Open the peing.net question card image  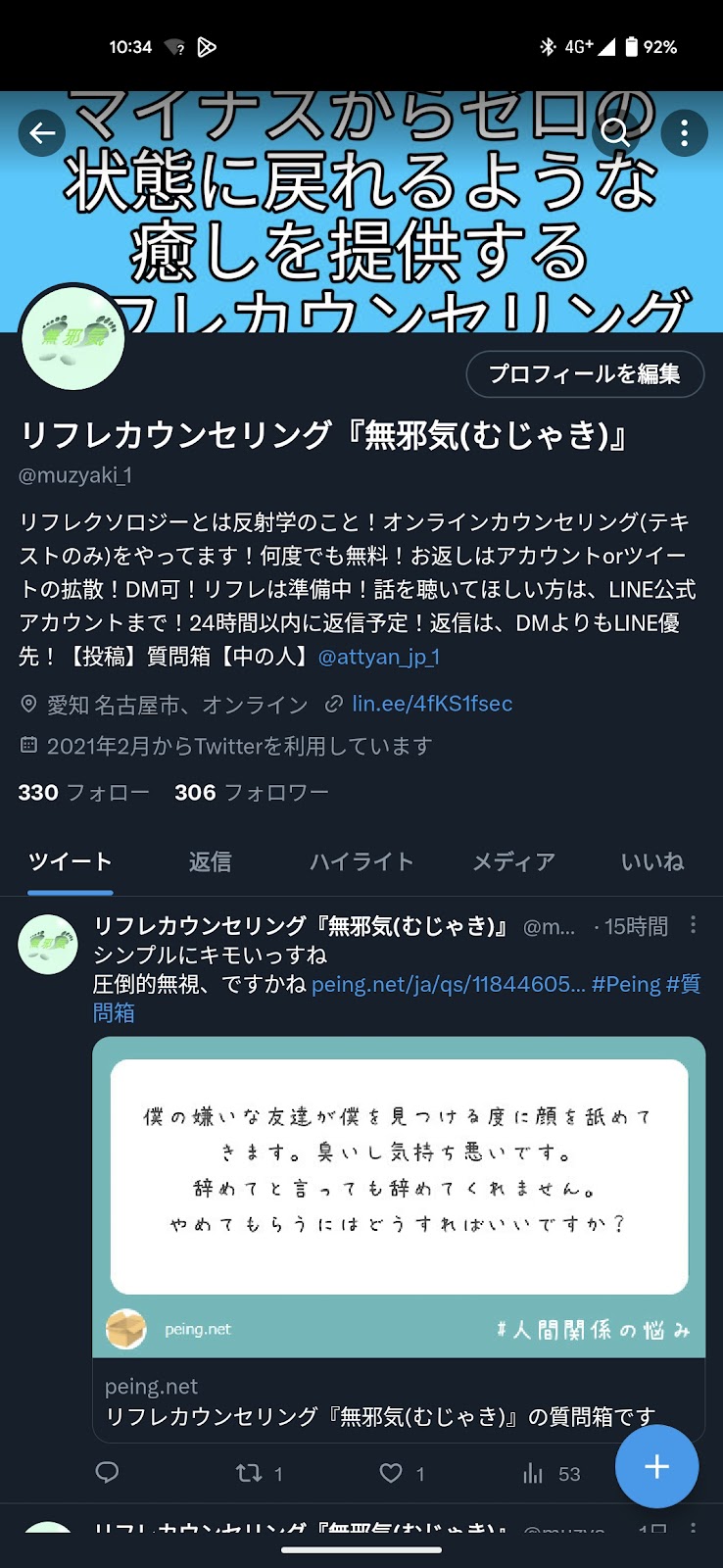point(399,1197)
